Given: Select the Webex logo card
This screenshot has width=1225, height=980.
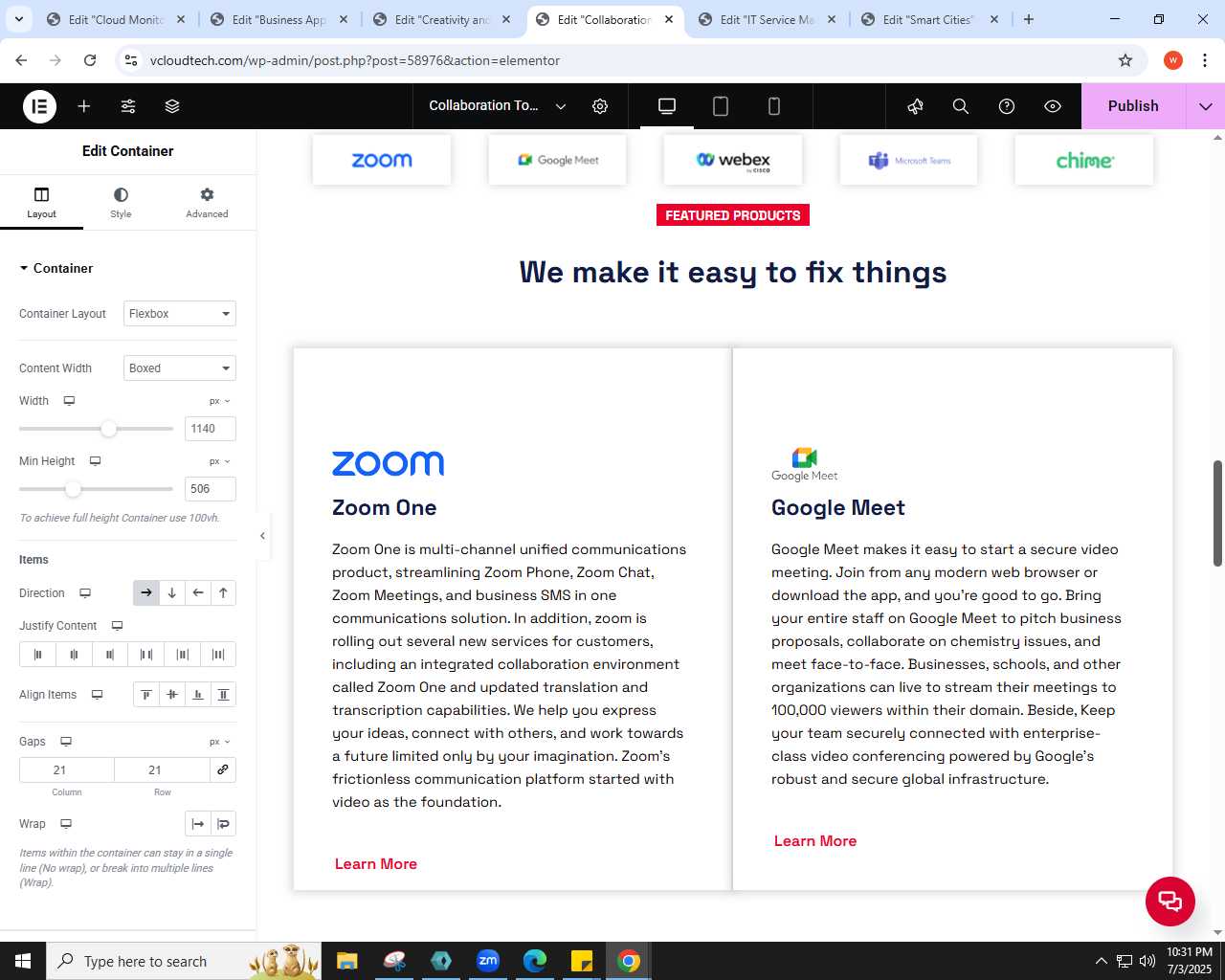Looking at the screenshot, I should point(733,160).
